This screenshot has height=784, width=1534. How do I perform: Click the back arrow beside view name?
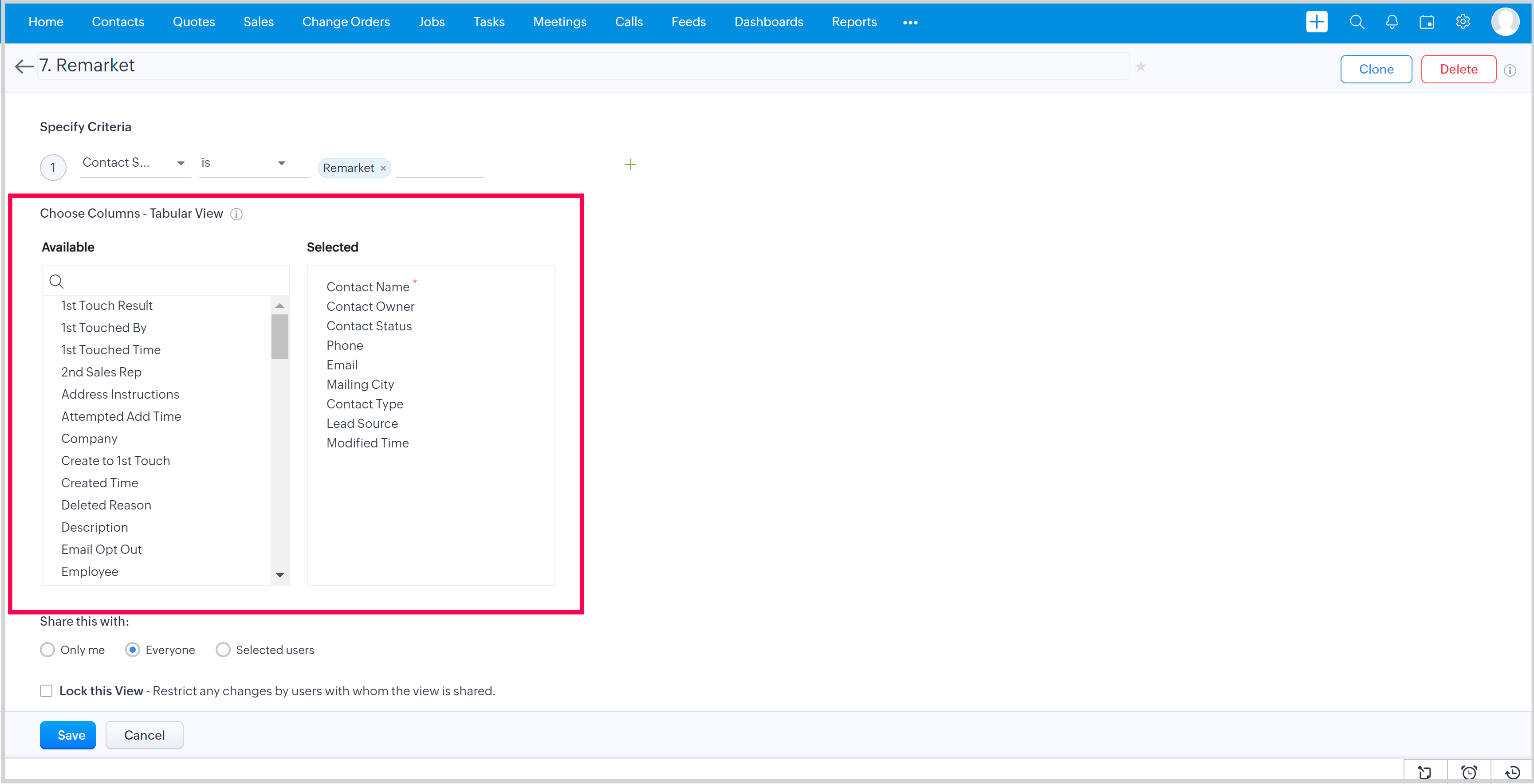[24, 67]
